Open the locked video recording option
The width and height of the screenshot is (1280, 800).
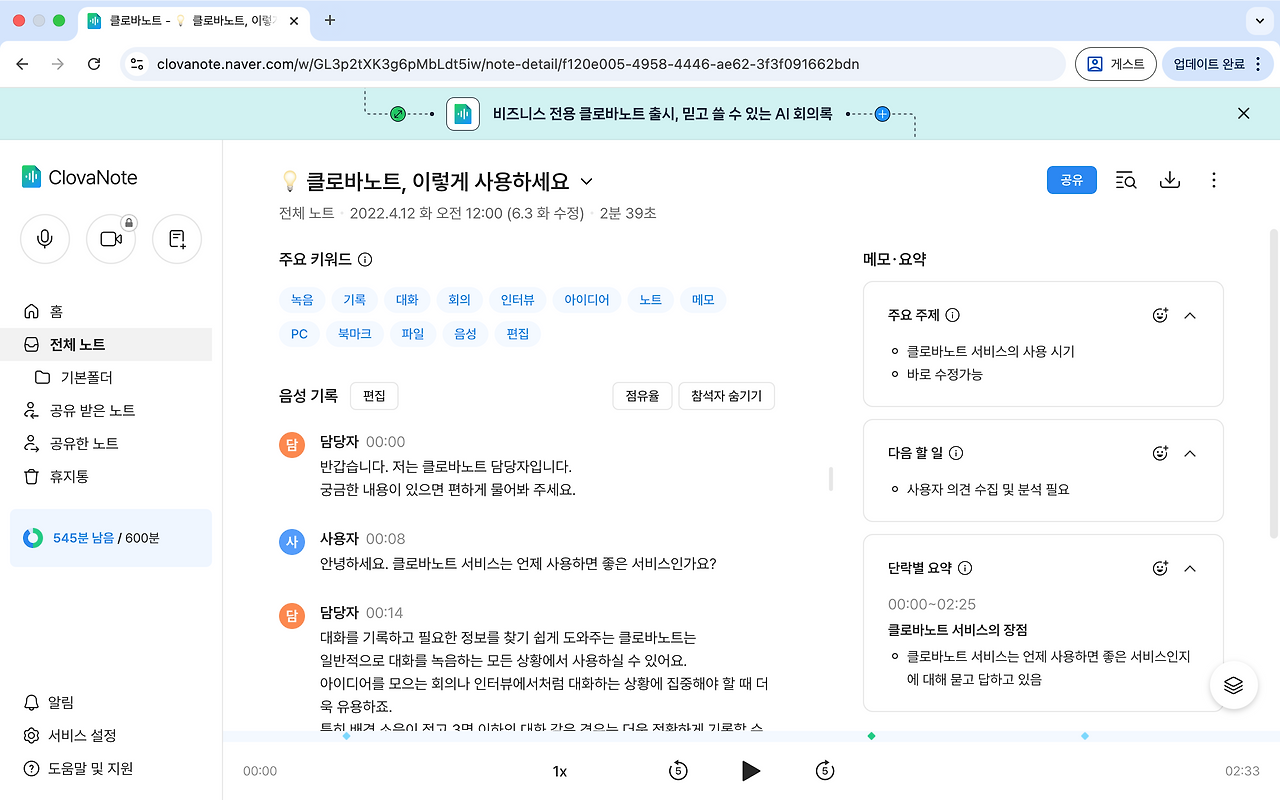(111, 239)
